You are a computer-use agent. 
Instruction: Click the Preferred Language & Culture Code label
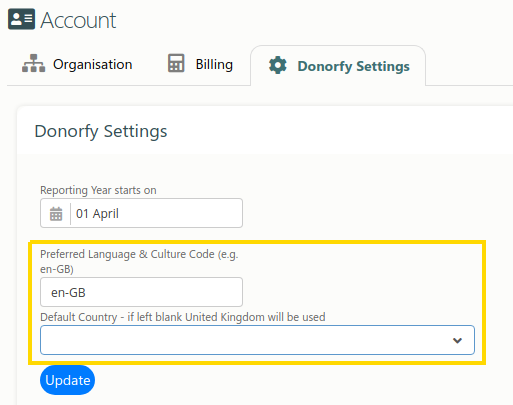[139, 261]
